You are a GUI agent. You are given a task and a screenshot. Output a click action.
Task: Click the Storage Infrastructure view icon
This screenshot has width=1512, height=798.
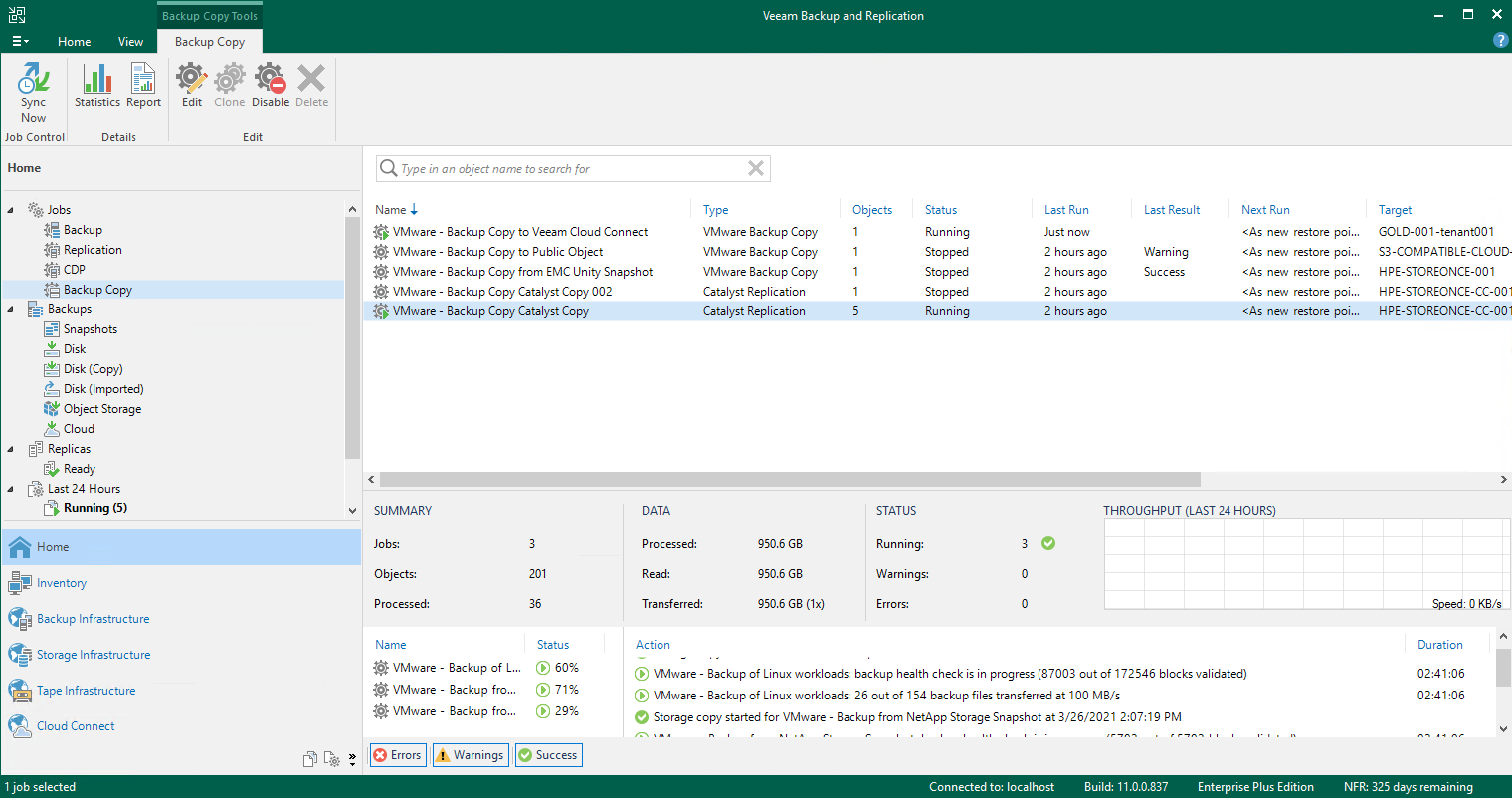coord(20,655)
